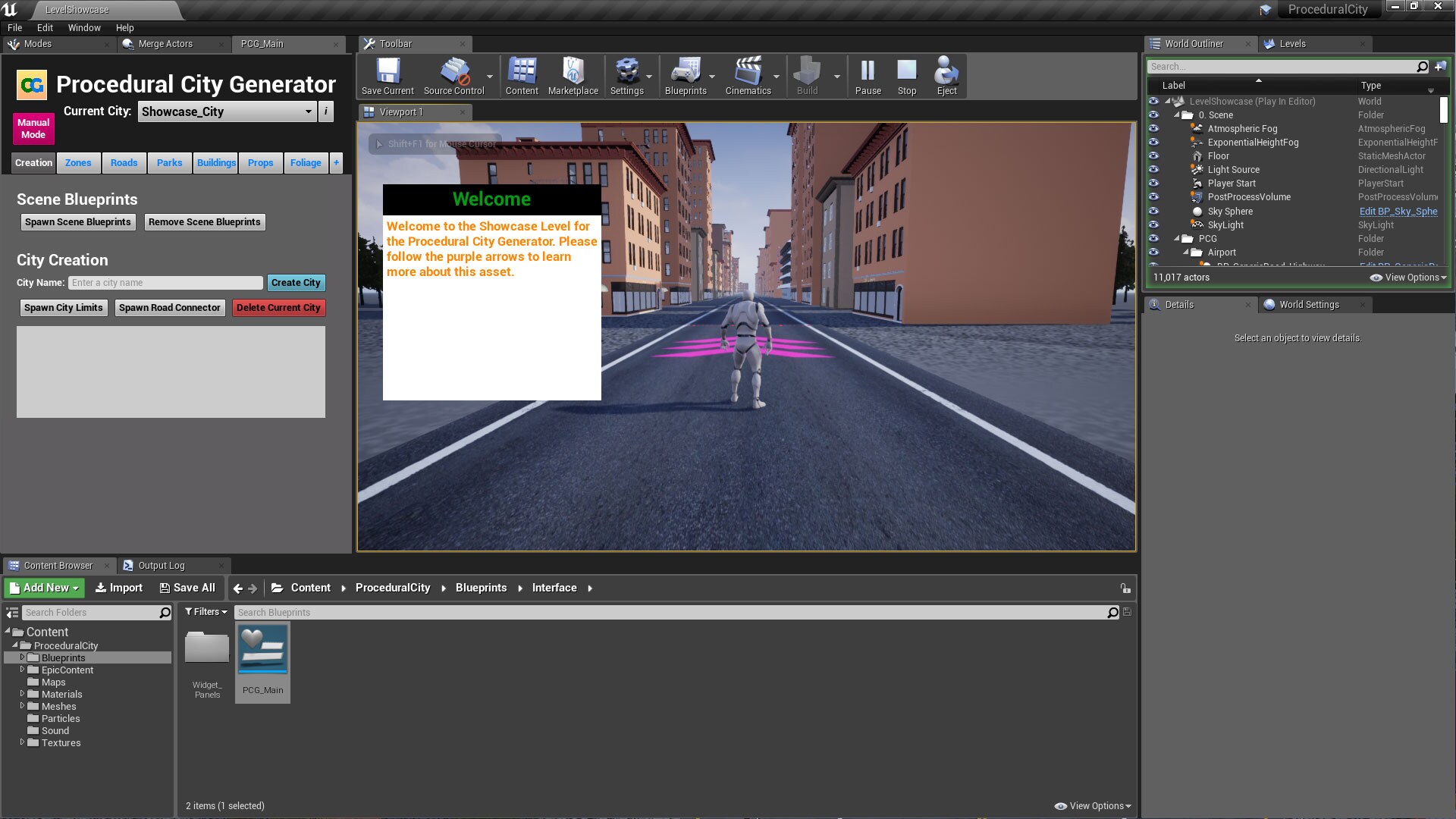Screen dimensions: 1456x819
Task: Click the tutorial icon beside the ProceduralCity title
Action: pyautogui.click(x=1265, y=10)
